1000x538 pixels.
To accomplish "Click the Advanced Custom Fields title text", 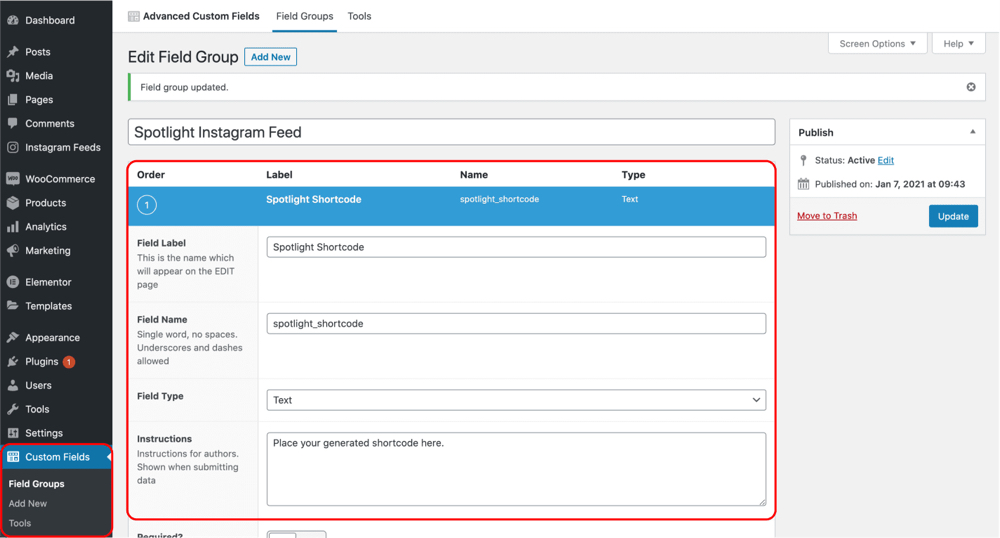I will (201, 16).
